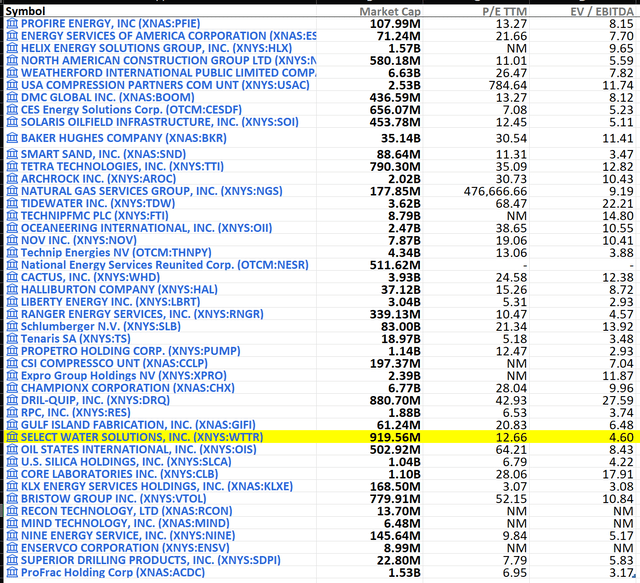Open the KLX ENERGY SERVICES HOLDINGS link
The height and width of the screenshot is (583, 640).
click(x=157, y=486)
